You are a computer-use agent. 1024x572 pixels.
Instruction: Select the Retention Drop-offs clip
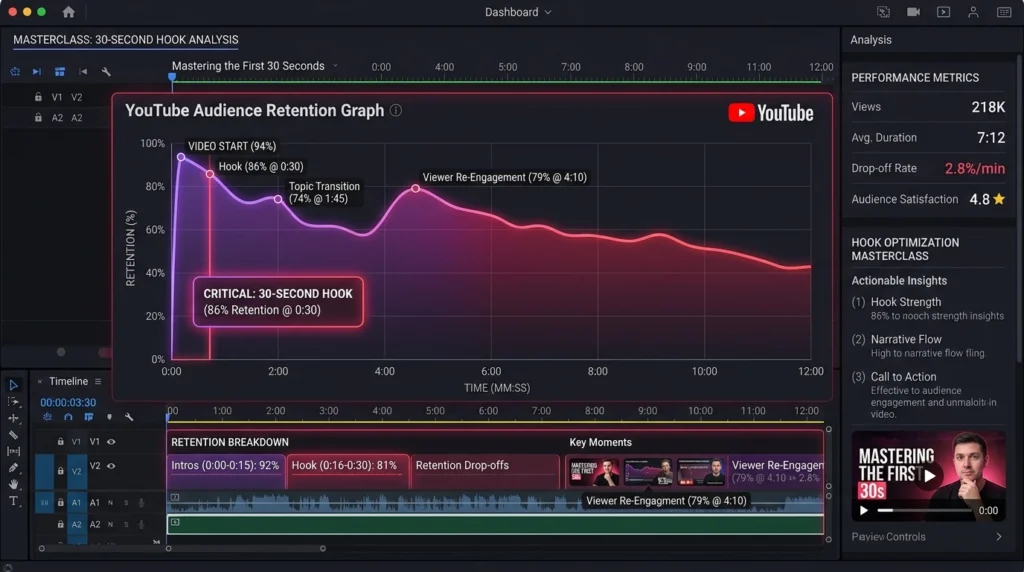(x=485, y=471)
